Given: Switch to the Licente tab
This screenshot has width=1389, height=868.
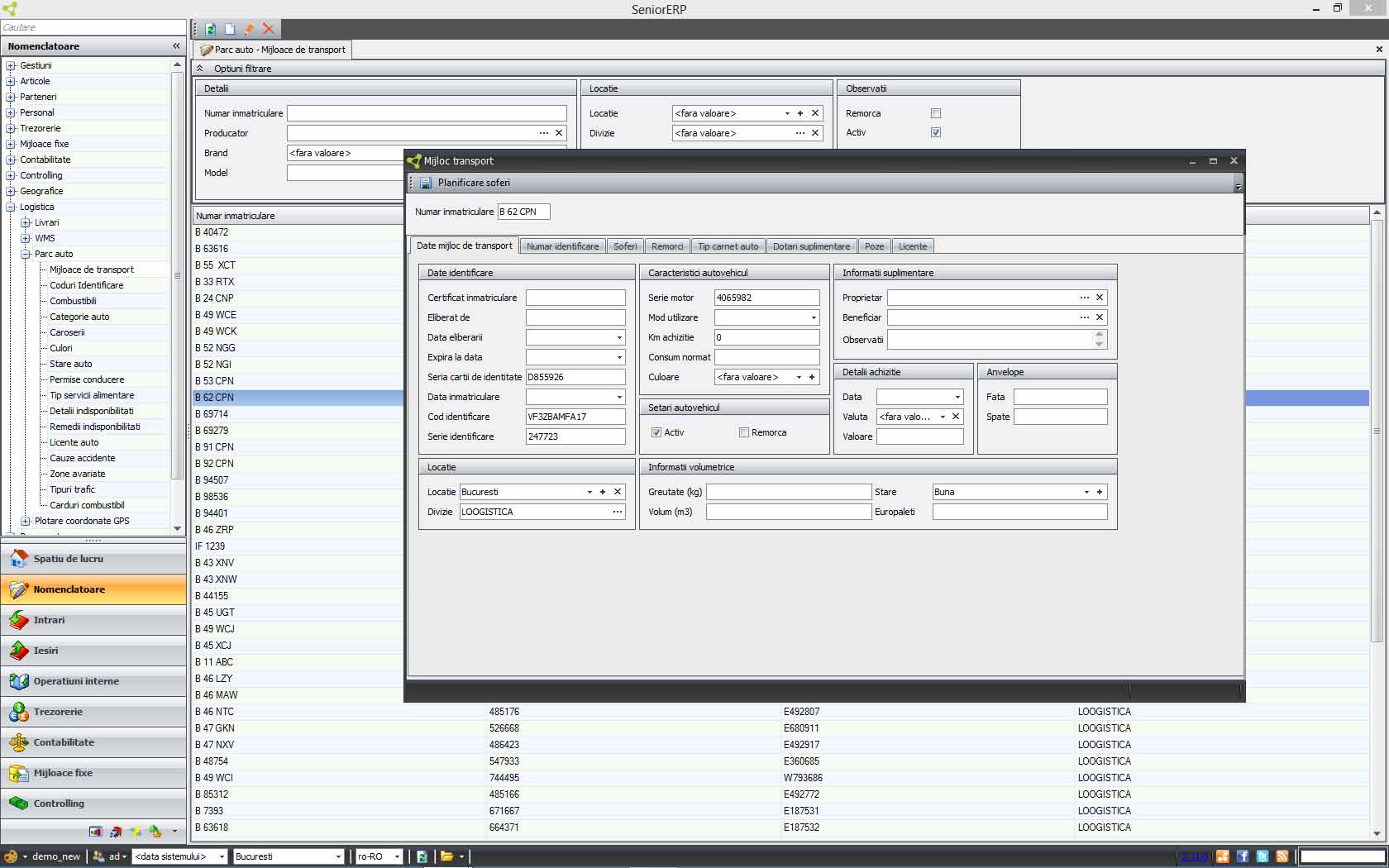Looking at the screenshot, I should pos(913,246).
